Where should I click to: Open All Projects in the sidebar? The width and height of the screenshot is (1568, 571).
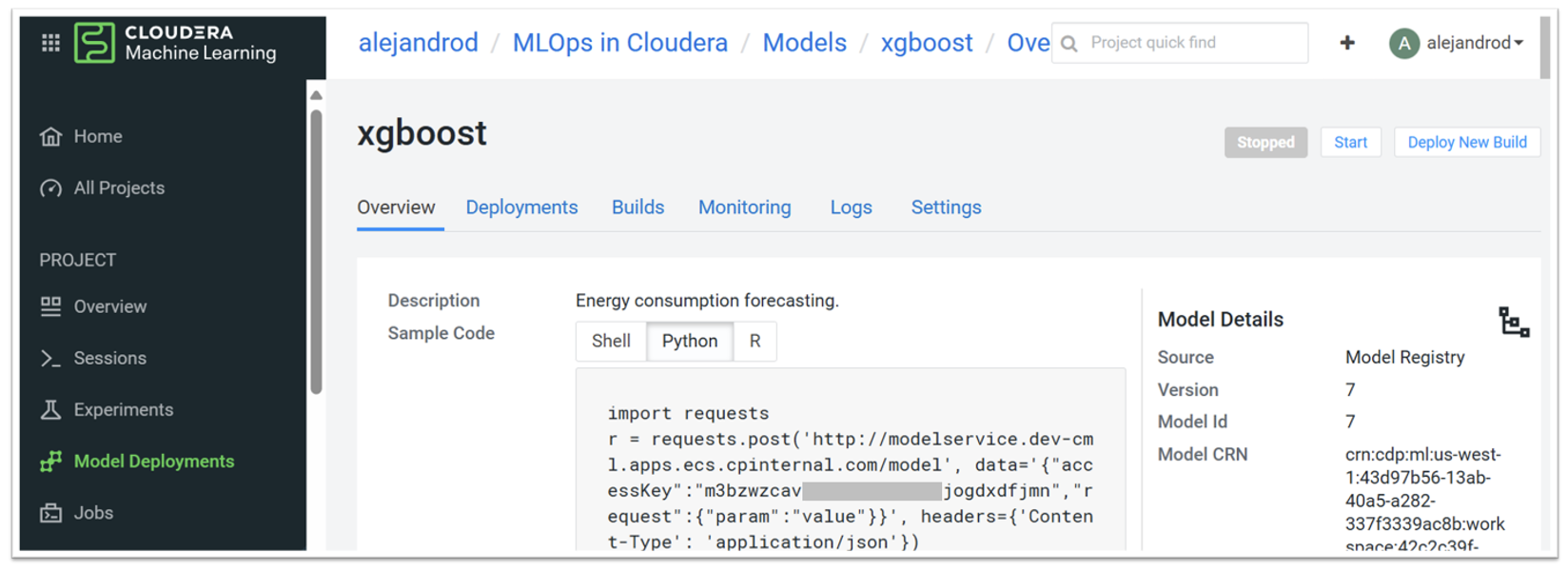119,188
